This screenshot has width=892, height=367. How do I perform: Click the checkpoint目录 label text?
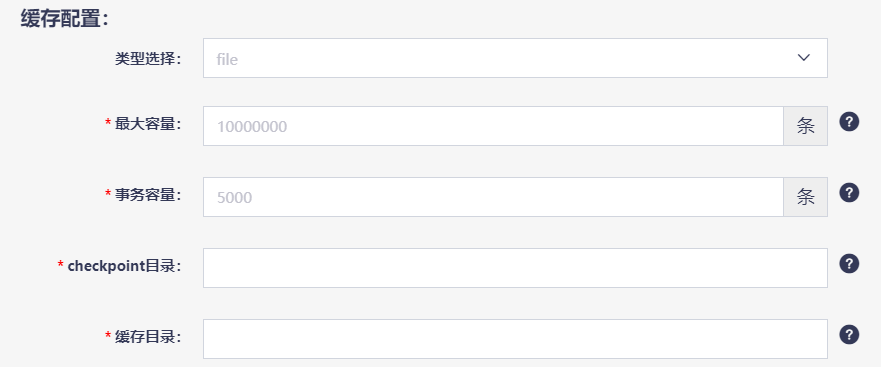coord(124,266)
